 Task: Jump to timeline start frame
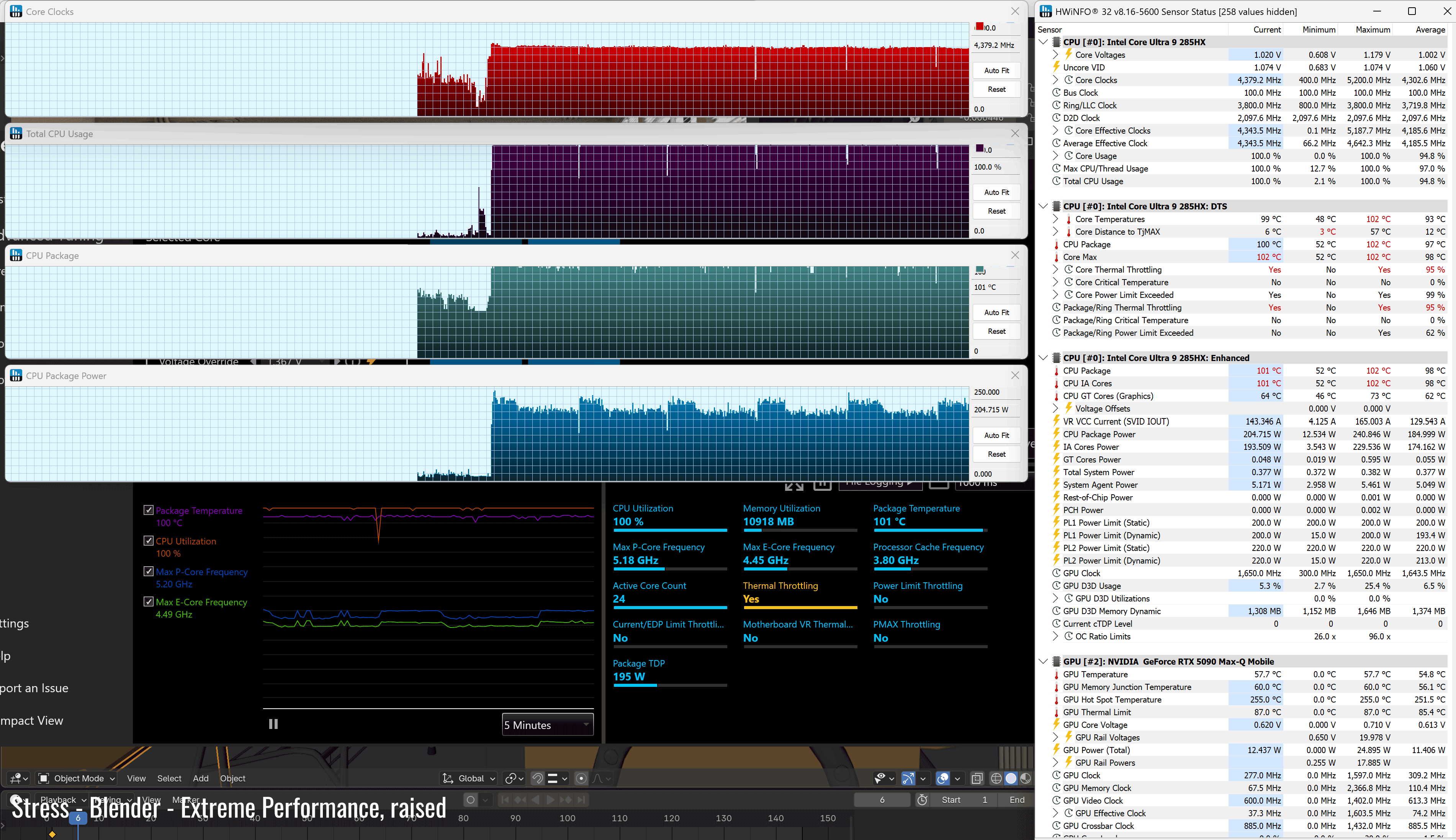coord(505,800)
